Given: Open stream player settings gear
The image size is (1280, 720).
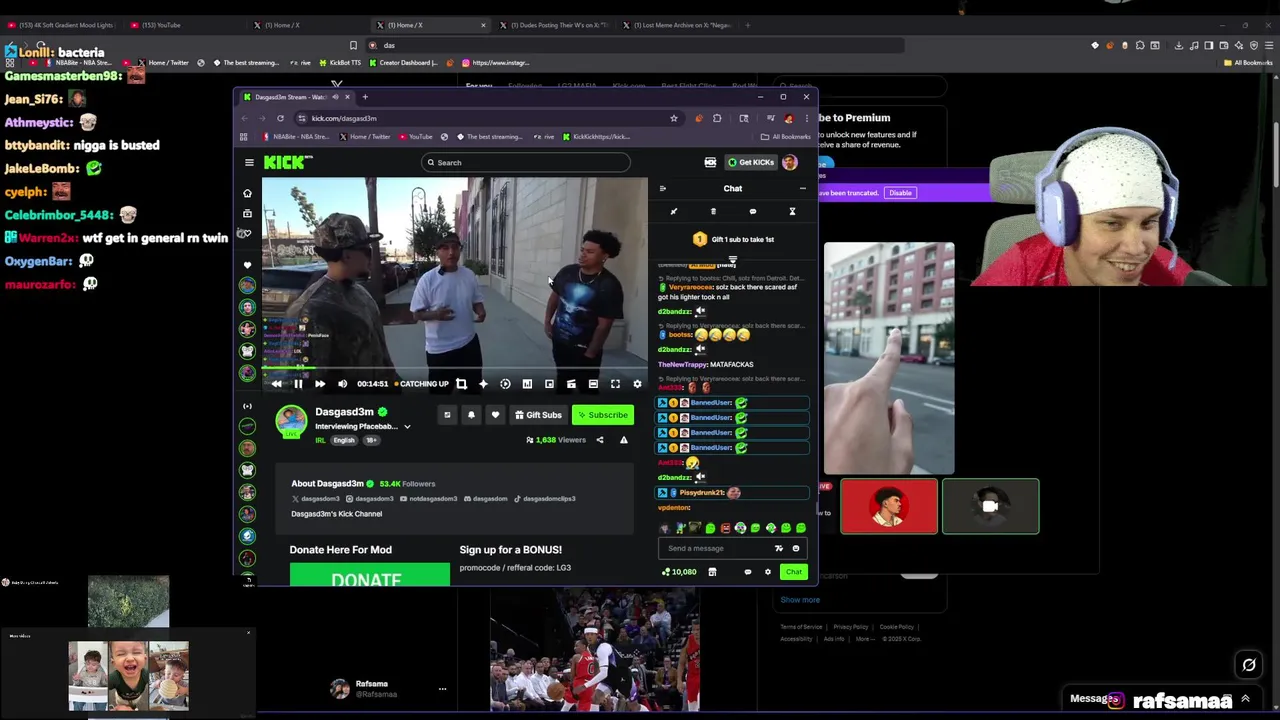Looking at the screenshot, I should (x=637, y=384).
